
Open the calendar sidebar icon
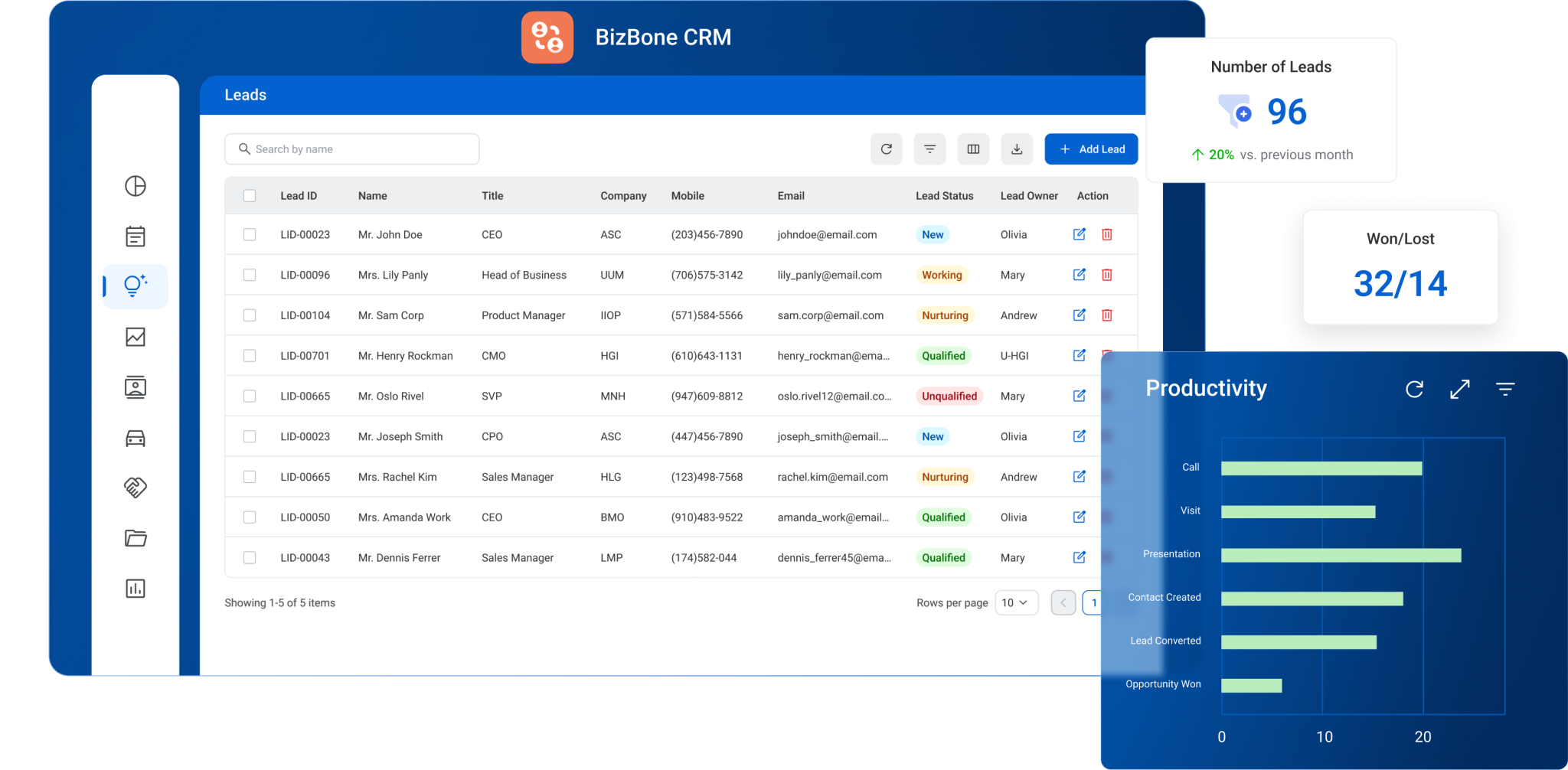click(136, 236)
